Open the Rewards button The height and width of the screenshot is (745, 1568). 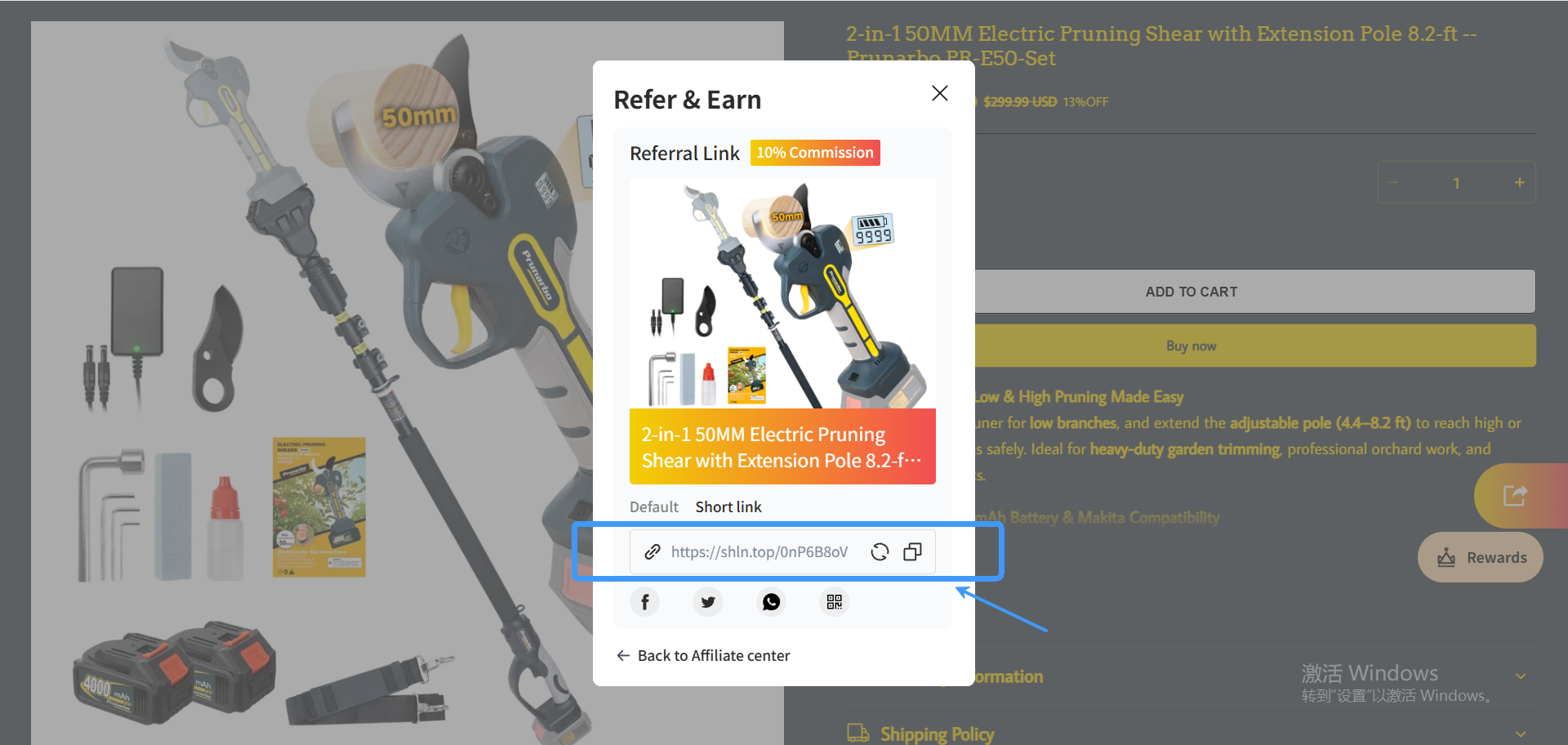(1481, 557)
